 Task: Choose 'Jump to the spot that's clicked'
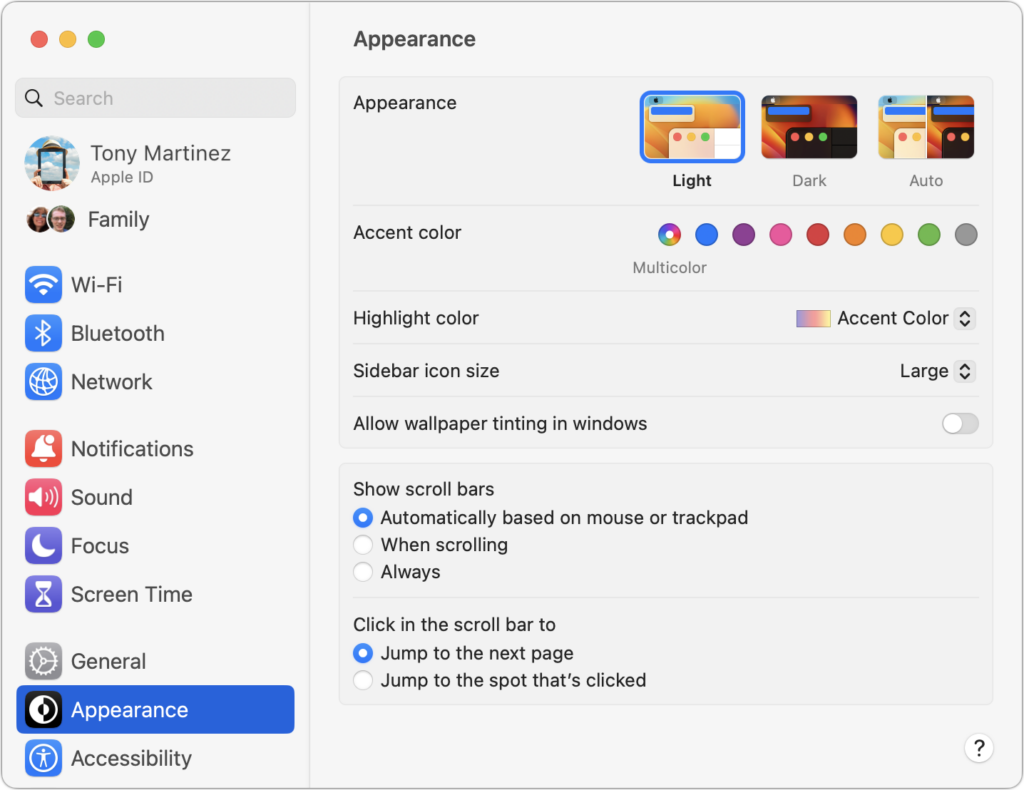pyautogui.click(x=363, y=680)
